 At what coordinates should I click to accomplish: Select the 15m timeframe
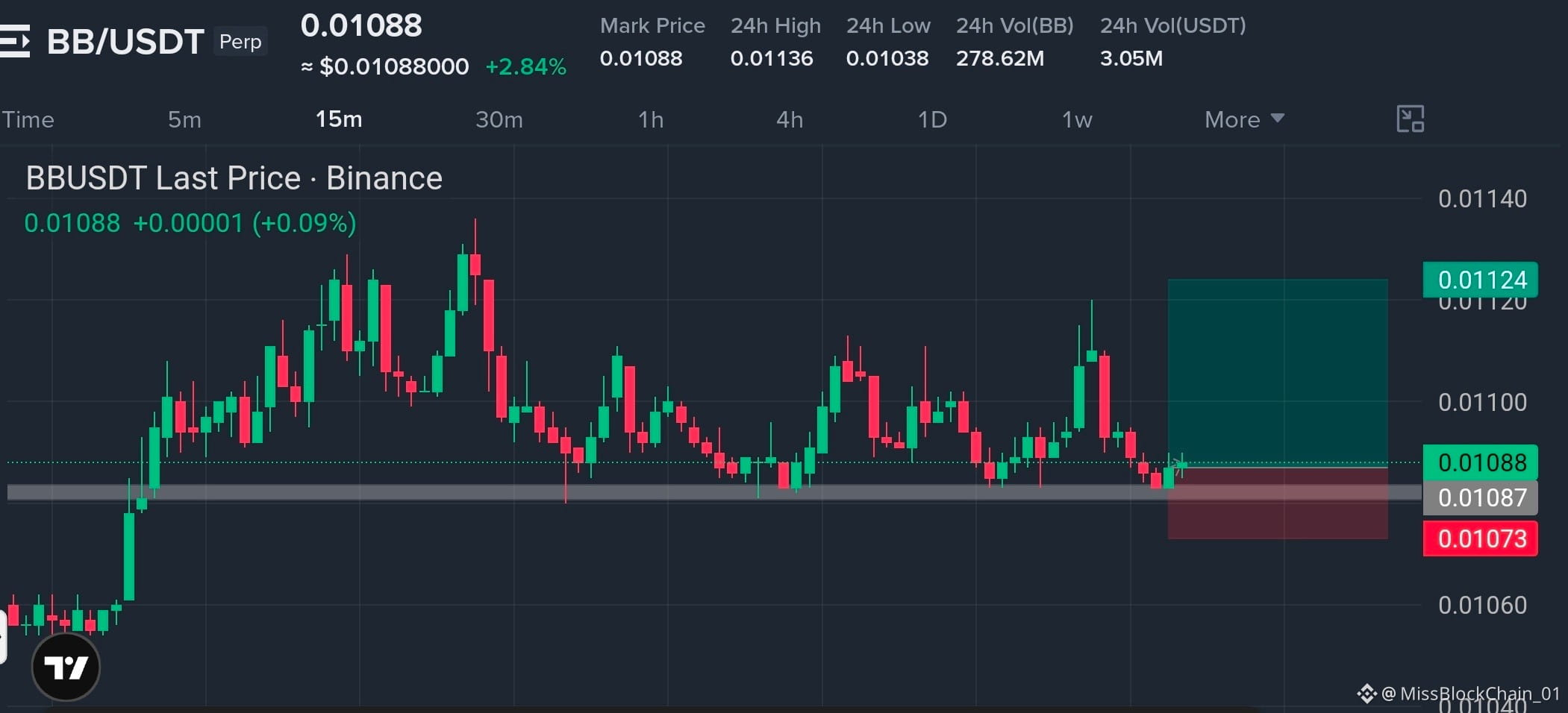tap(339, 119)
